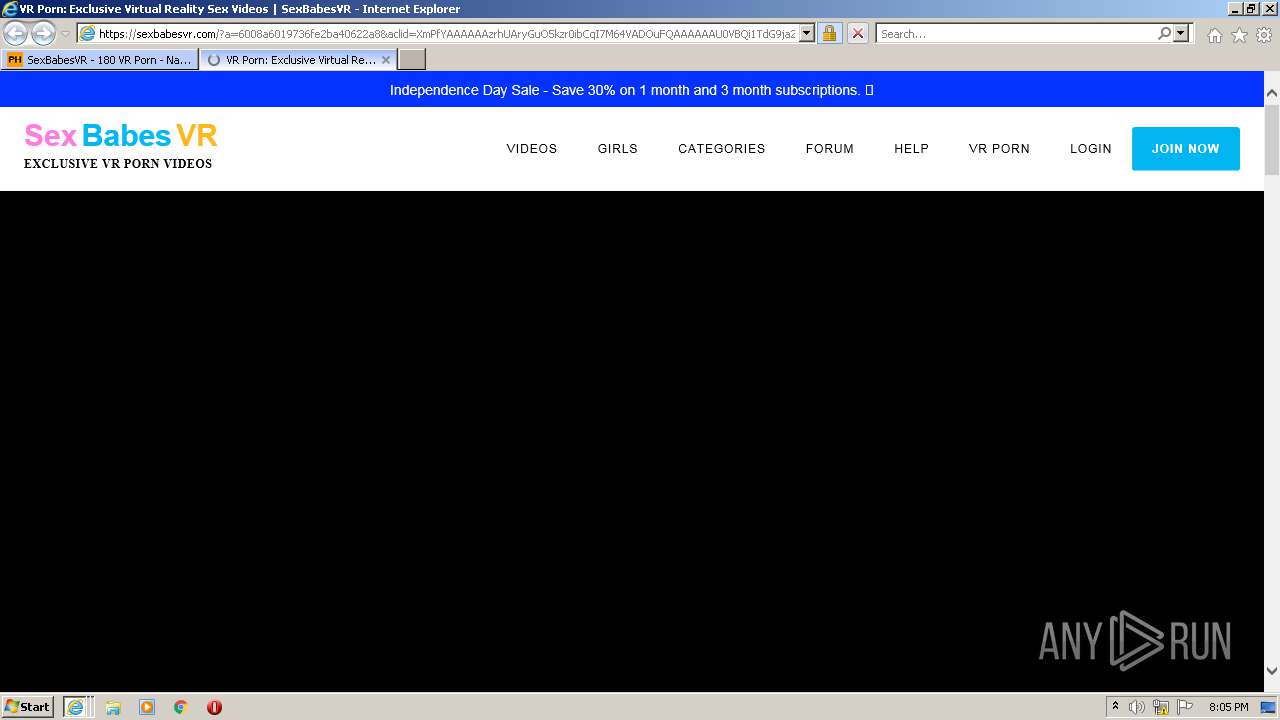Image resolution: width=1280 pixels, height=720 pixels.
Task: Click the page scrollbar down arrow
Action: [x=1272, y=671]
